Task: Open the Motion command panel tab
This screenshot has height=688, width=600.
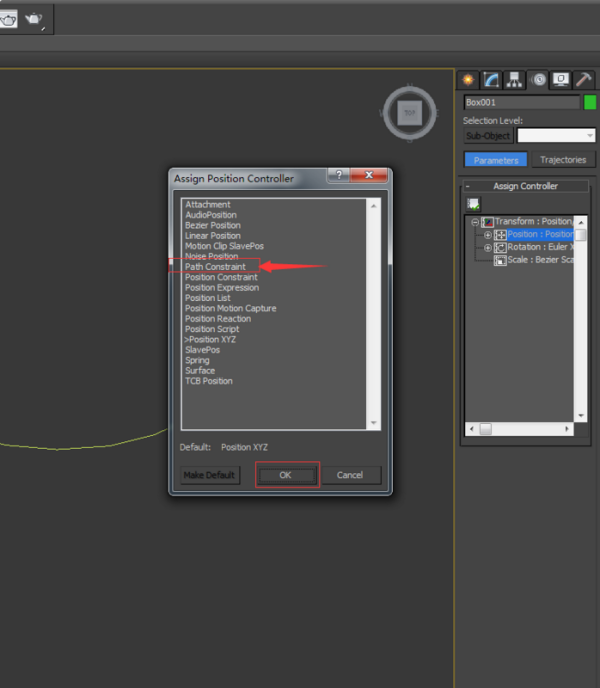Action: coord(538,80)
